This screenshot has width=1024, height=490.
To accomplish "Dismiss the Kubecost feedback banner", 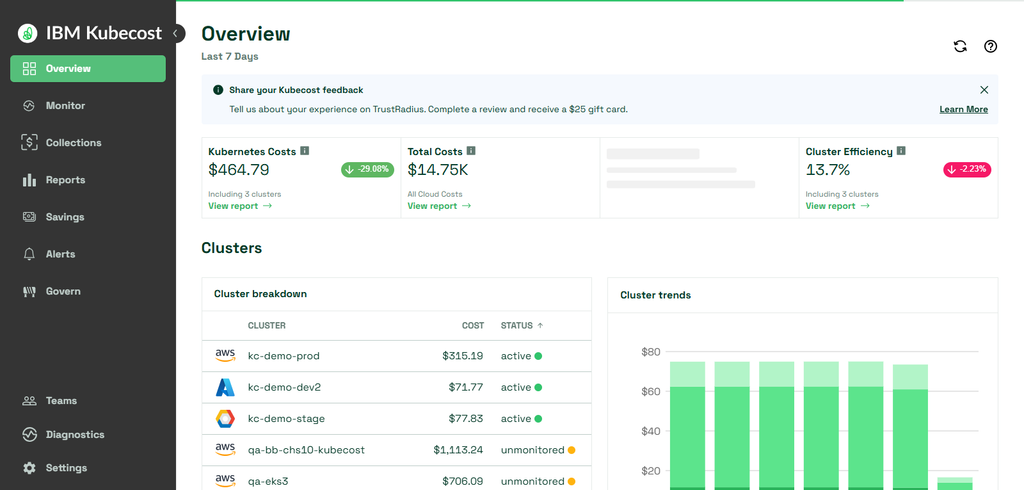I will [984, 90].
